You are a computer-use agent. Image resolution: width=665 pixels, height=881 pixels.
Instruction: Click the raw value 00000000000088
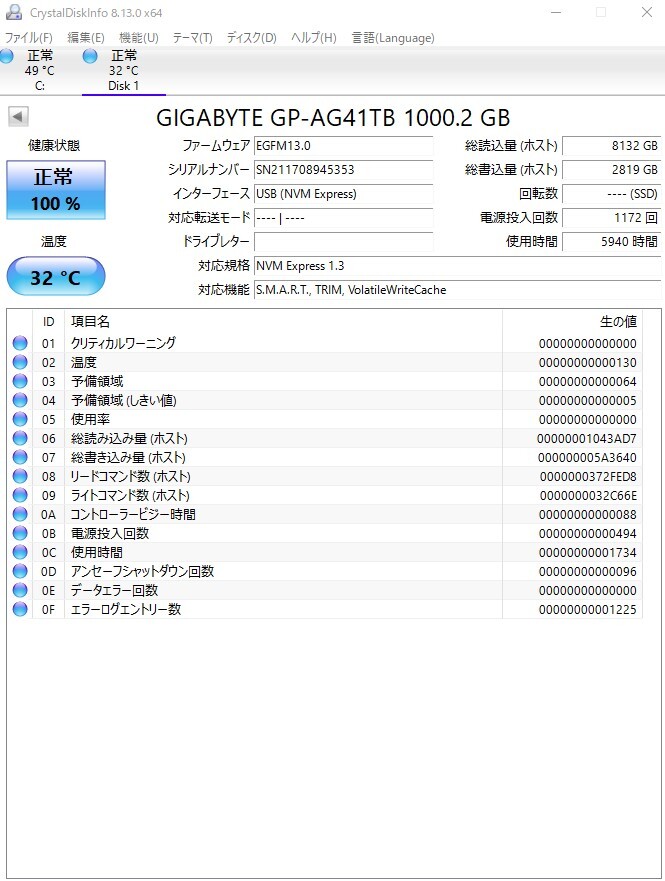coord(587,514)
